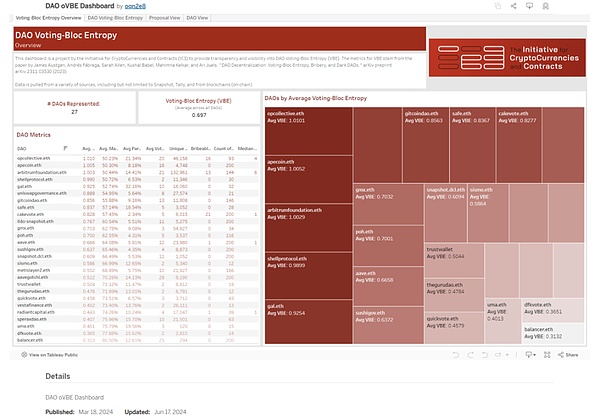The height and width of the screenshot is (419, 600).
Task: Click the download icon in the header
Action: click(x=530, y=6)
